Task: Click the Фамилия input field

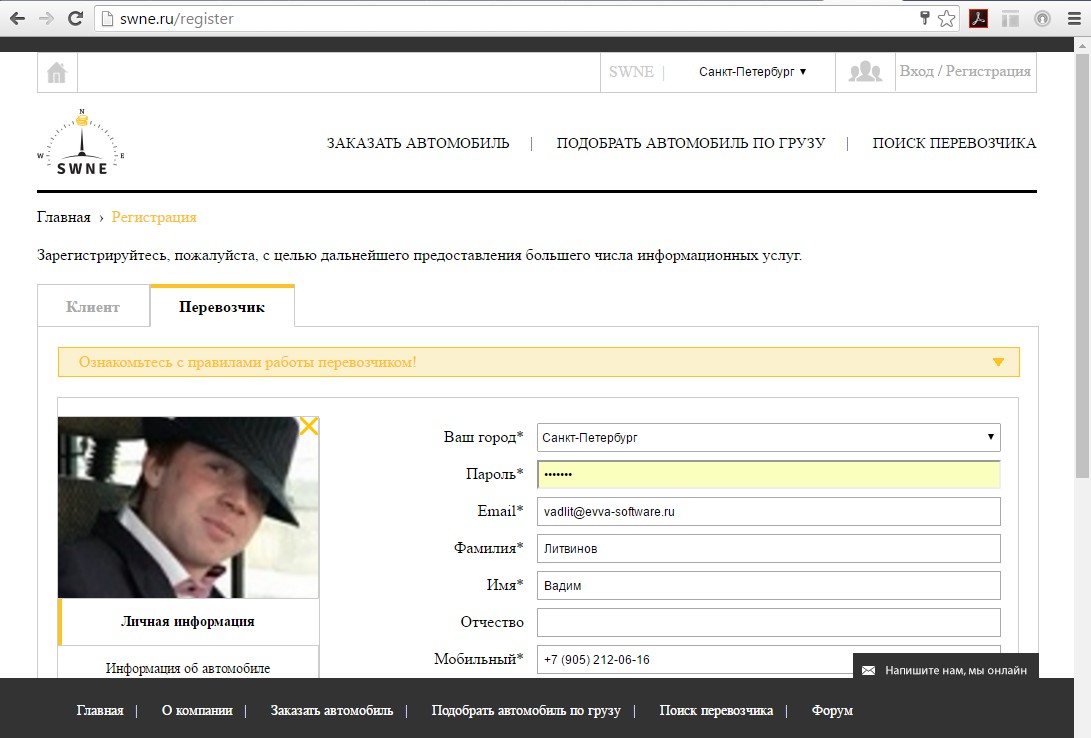Action: (769, 548)
